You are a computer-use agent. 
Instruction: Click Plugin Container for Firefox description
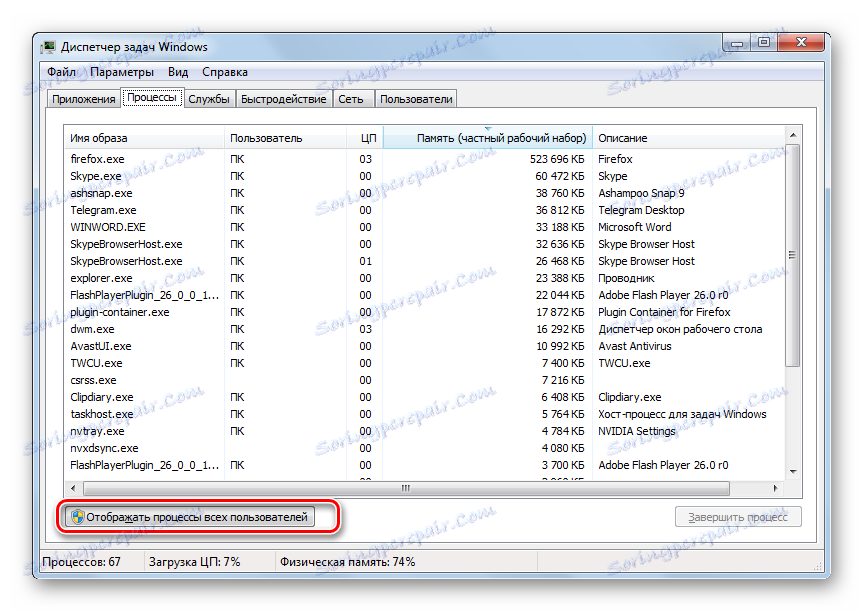point(664,312)
